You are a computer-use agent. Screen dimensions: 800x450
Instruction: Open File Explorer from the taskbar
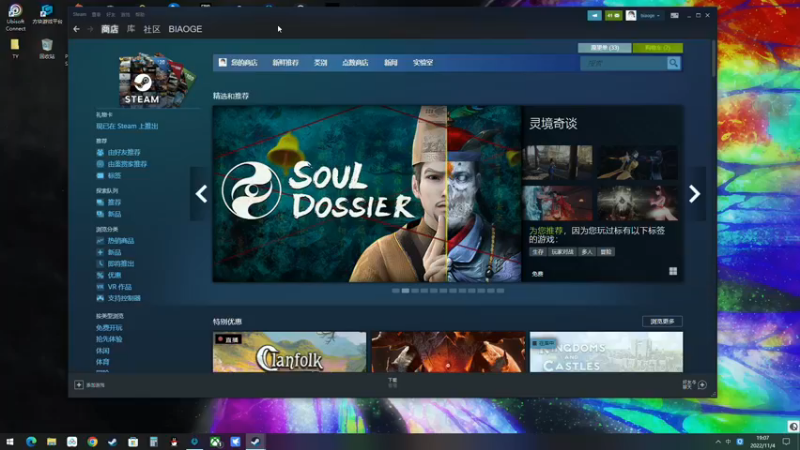[52, 441]
